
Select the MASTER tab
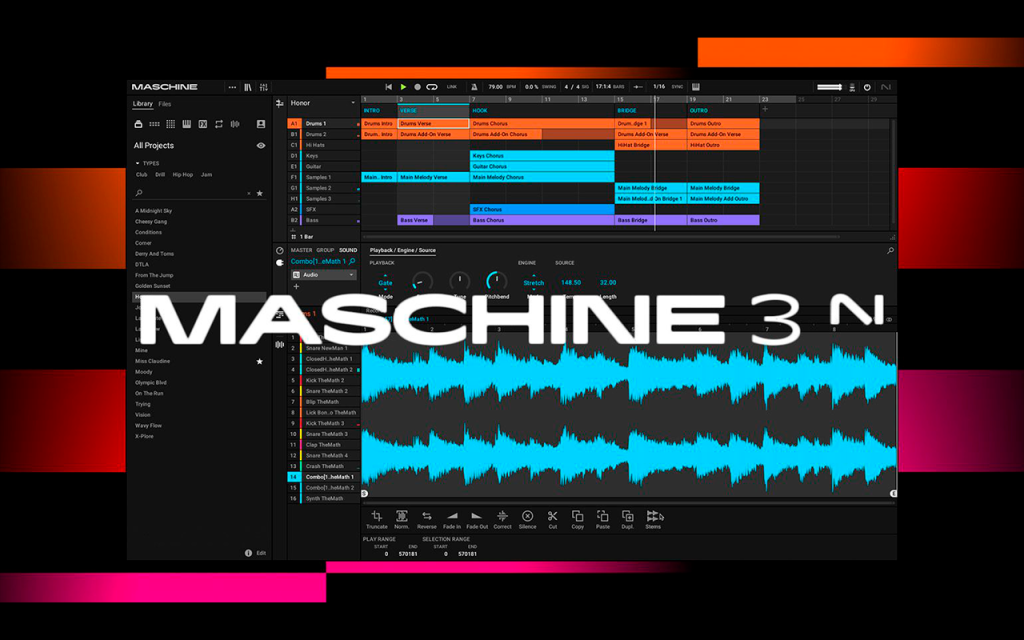301,250
